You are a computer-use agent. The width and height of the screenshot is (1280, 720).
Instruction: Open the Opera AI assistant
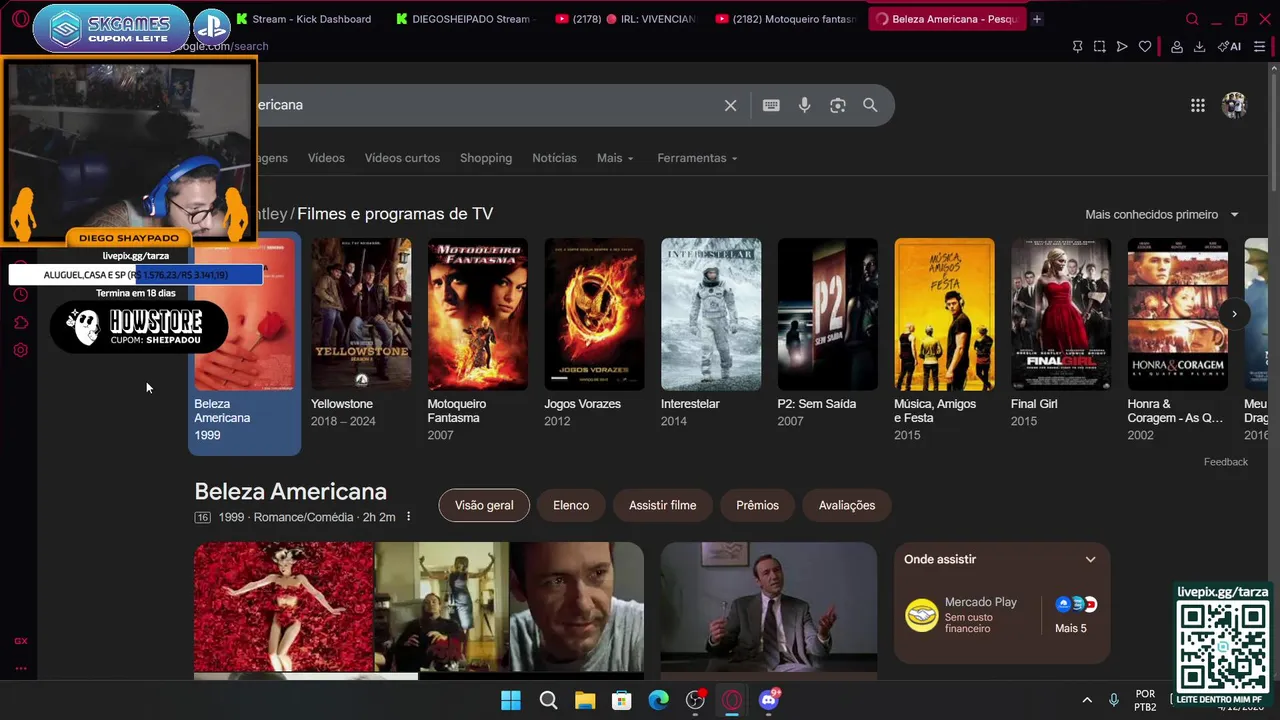(x=1230, y=46)
